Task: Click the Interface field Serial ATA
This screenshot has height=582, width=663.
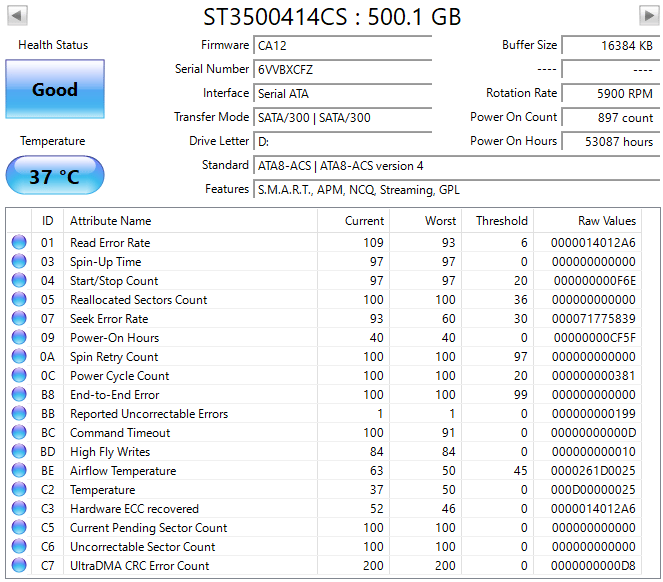Action: click(342, 93)
